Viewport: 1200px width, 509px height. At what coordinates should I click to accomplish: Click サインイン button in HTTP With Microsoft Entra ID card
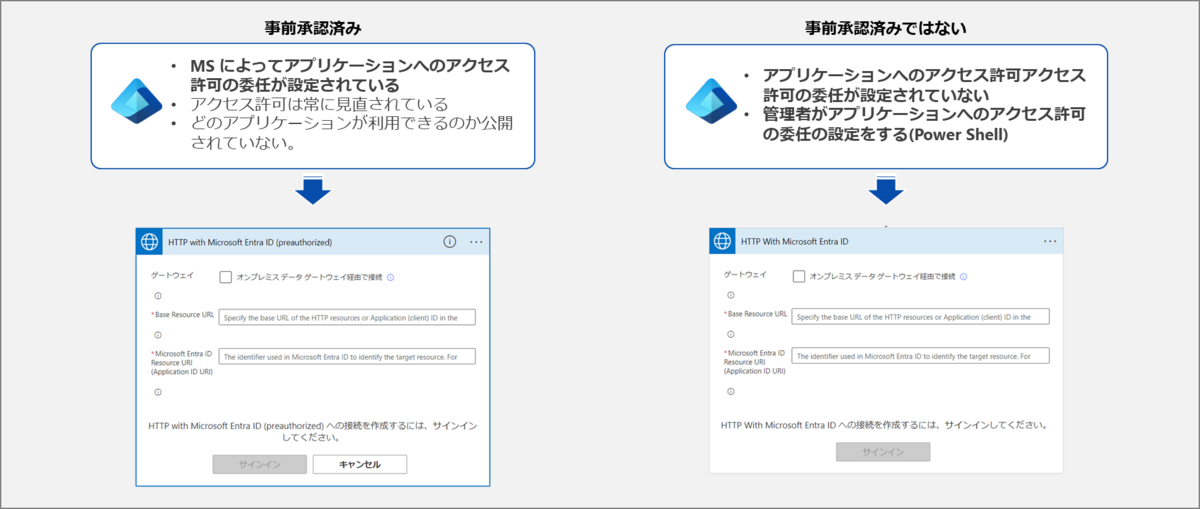click(883, 452)
